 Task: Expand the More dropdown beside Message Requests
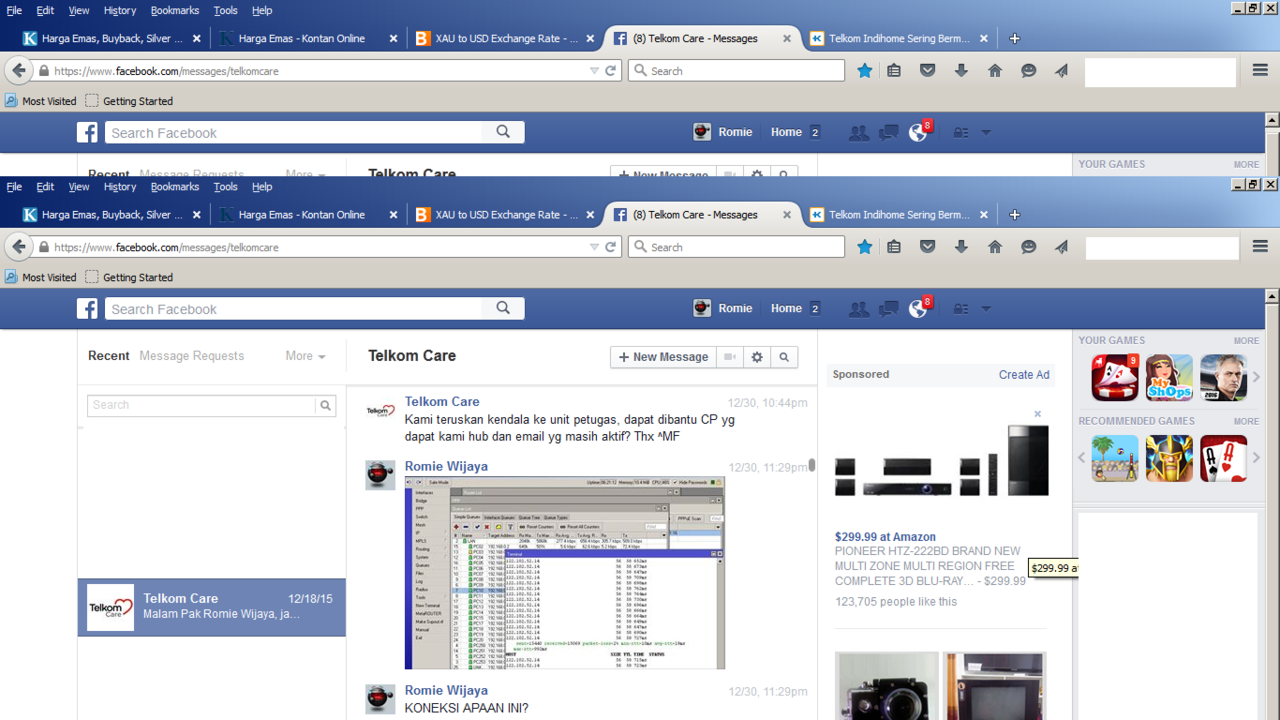(x=305, y=356)
